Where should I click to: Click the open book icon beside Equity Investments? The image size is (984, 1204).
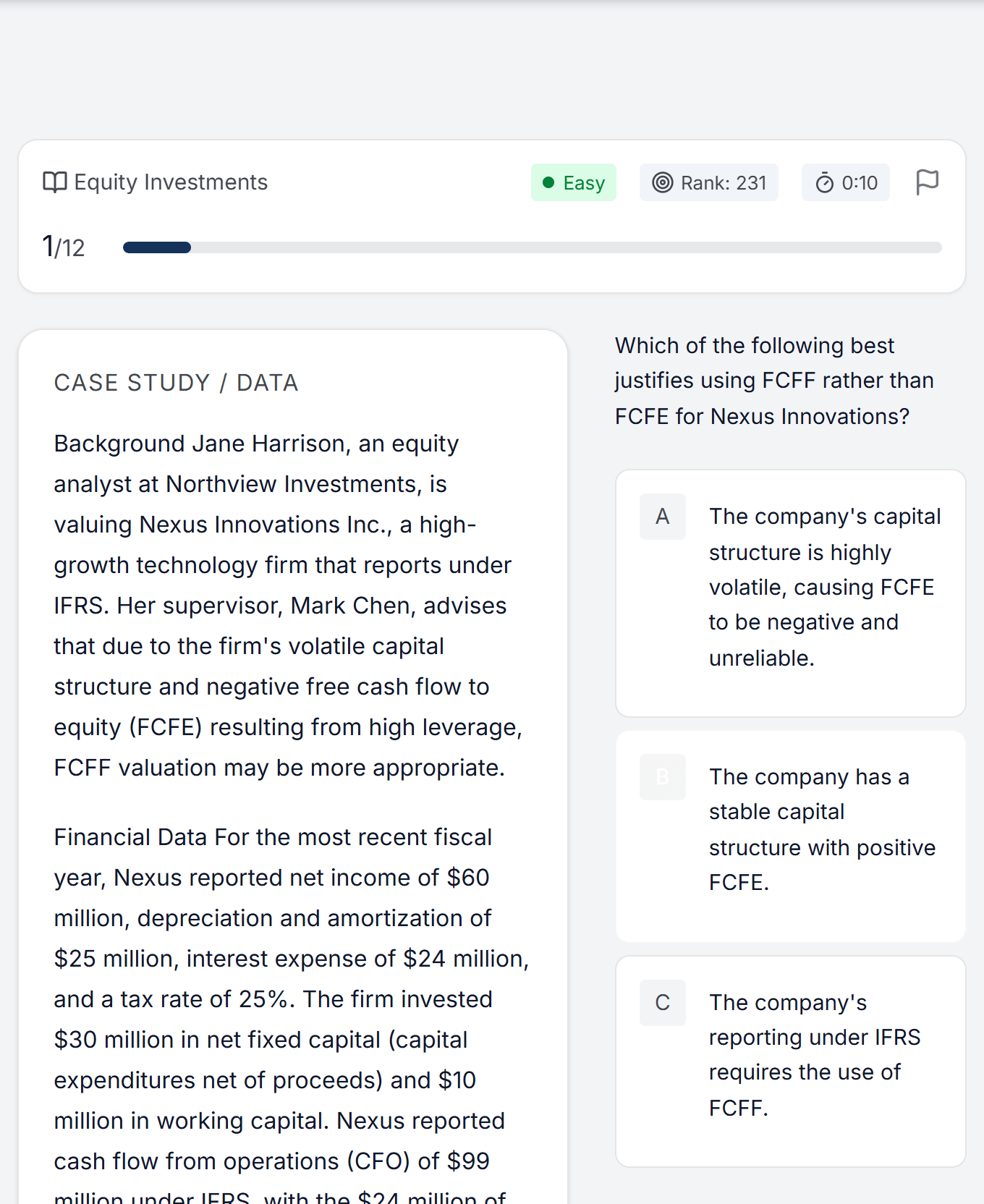(x=55, y=182)
